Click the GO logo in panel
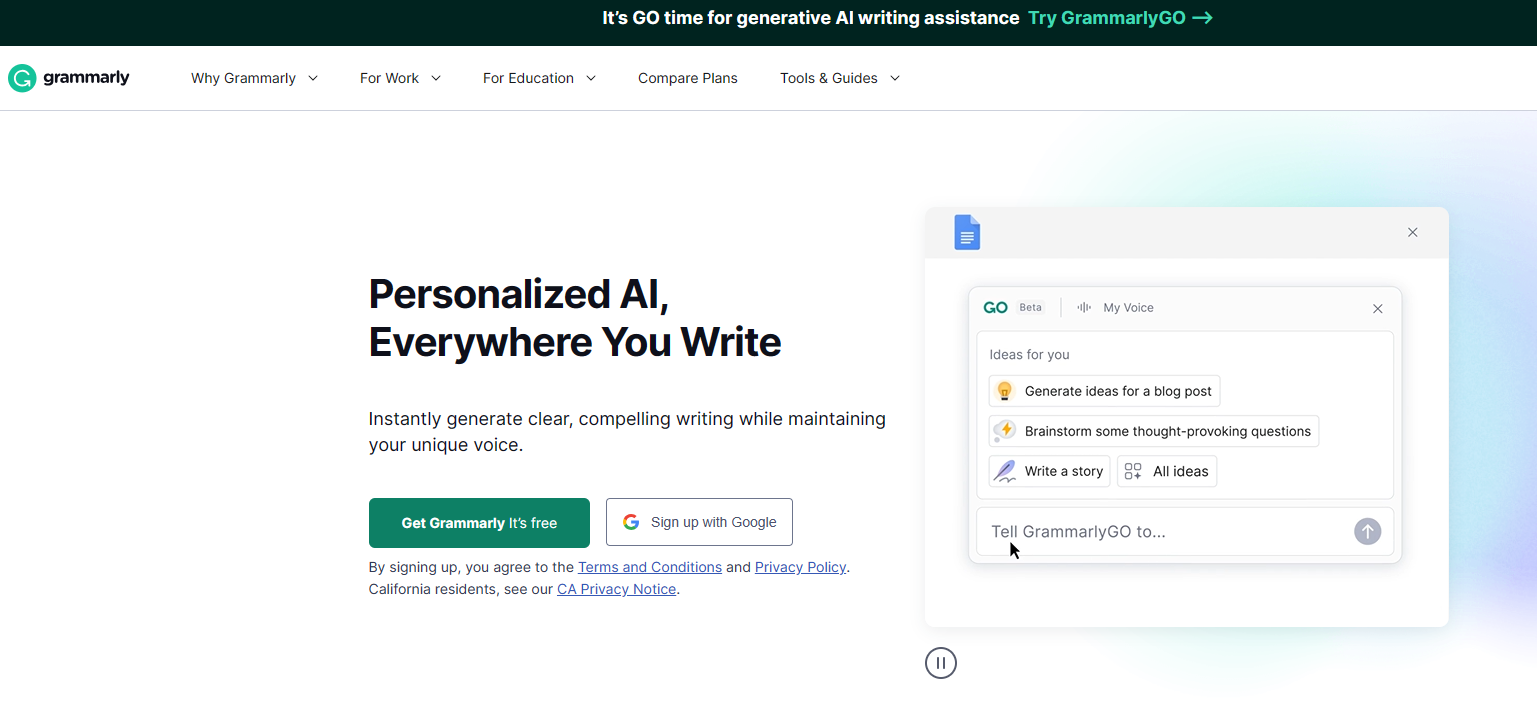This screenshot has height=706, width=1537. pyautogui.click(x=995, y=308)
